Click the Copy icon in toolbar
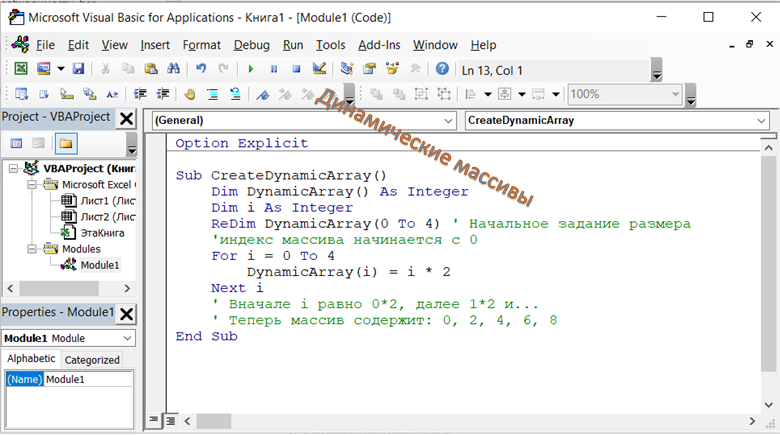 pos(128,69)
